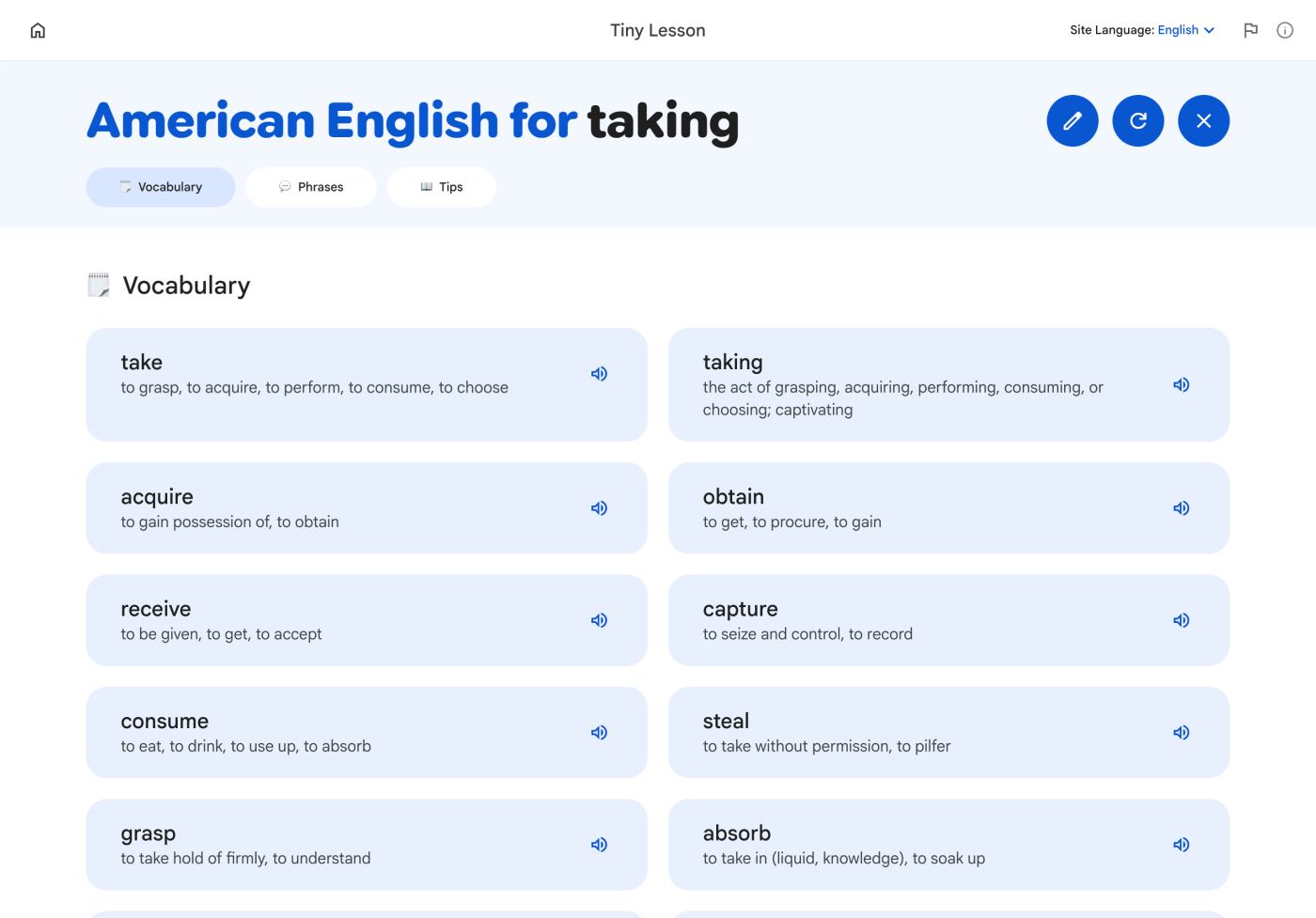Click the flag report icon

point(1250,30)
